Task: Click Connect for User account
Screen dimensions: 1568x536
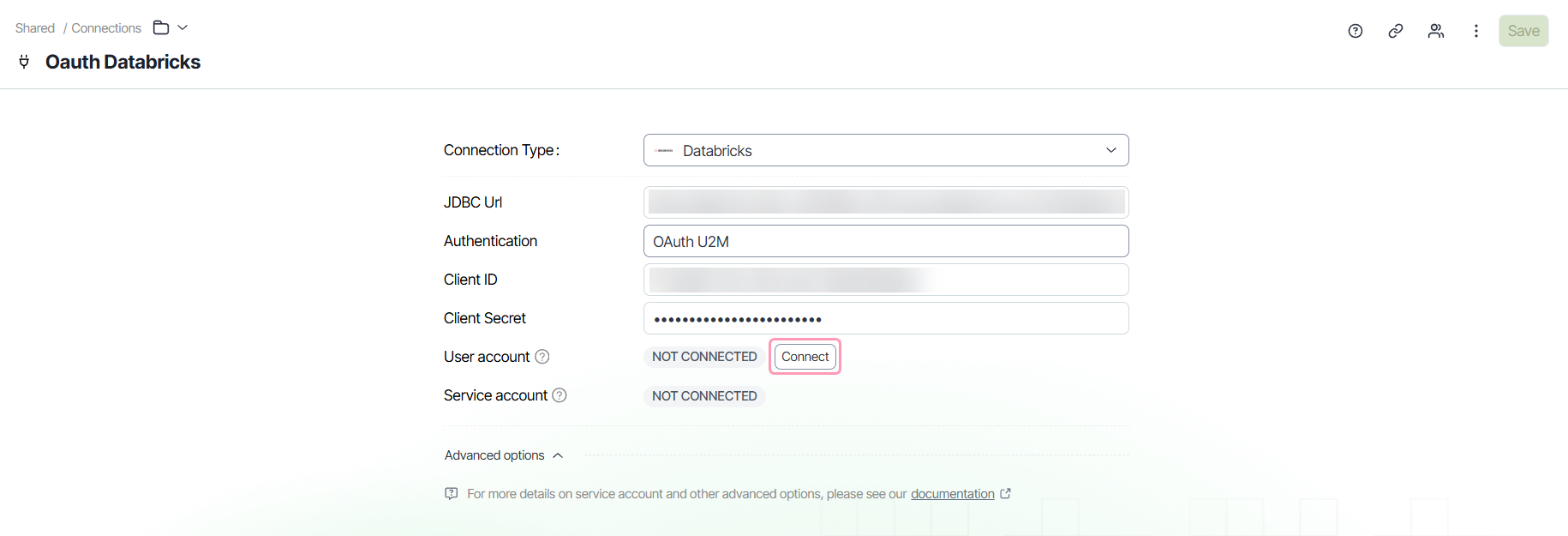Action: [x=805, y=357]
